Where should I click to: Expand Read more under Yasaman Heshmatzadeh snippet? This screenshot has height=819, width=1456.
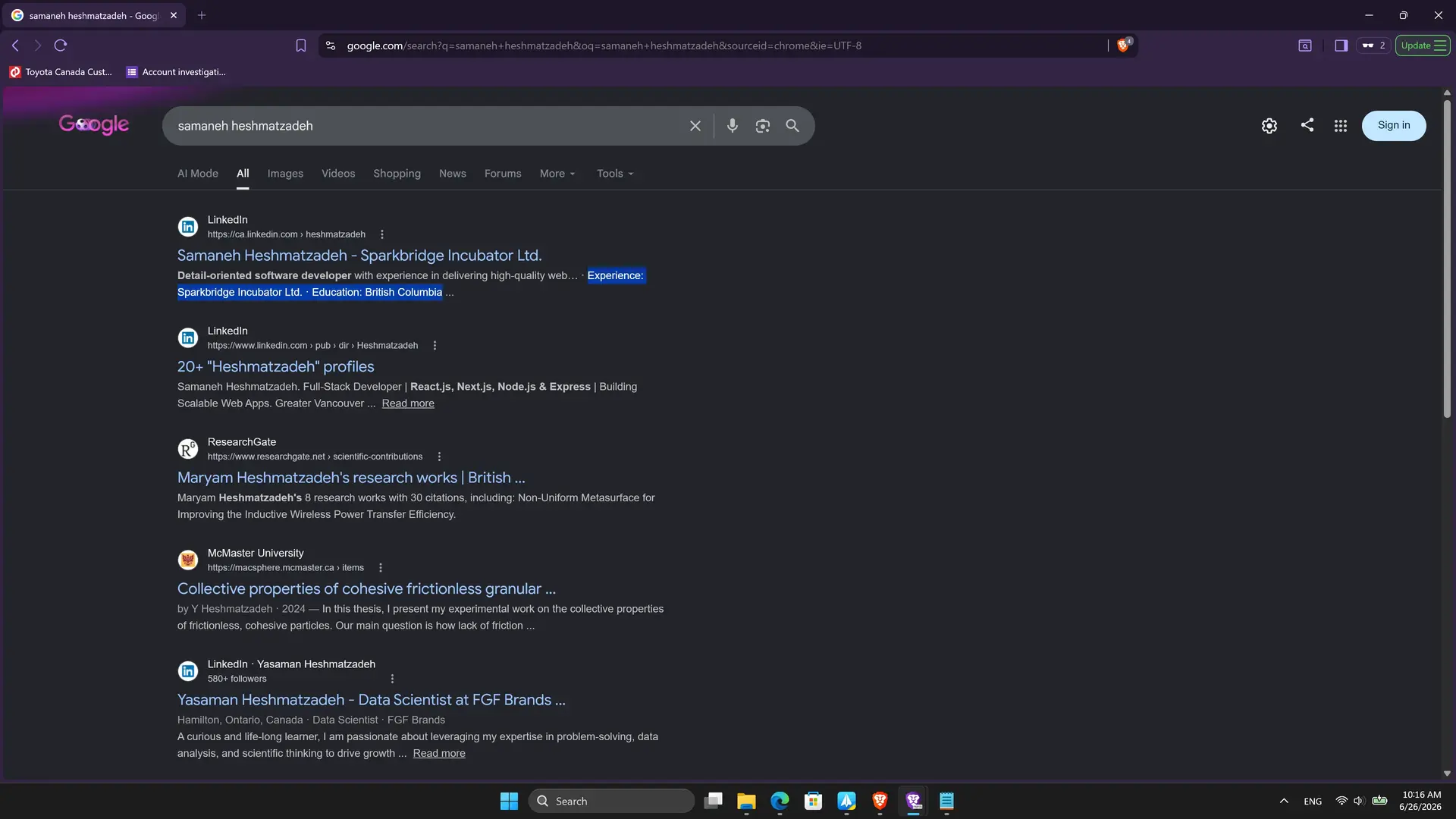pos(439,753)
